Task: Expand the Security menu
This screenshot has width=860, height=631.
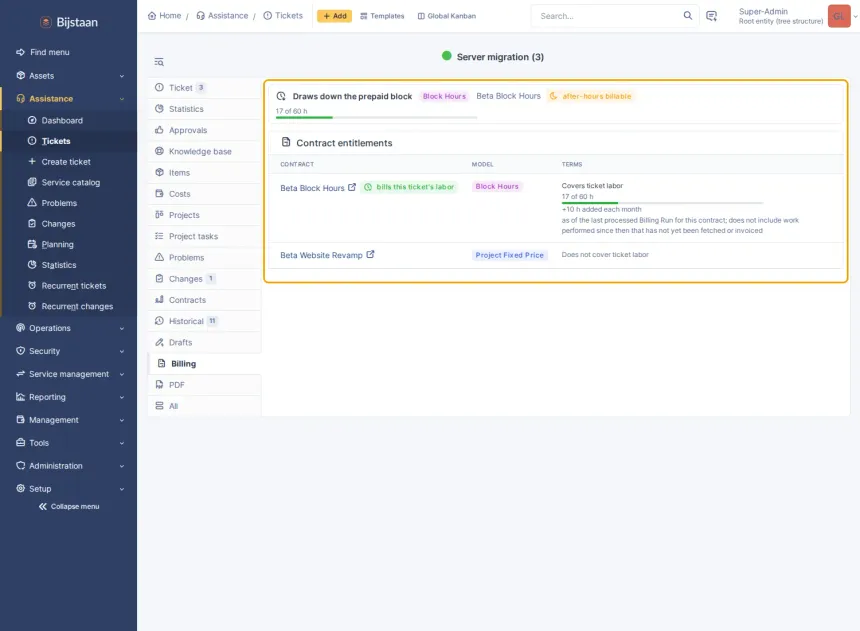Action: (69, 351)
